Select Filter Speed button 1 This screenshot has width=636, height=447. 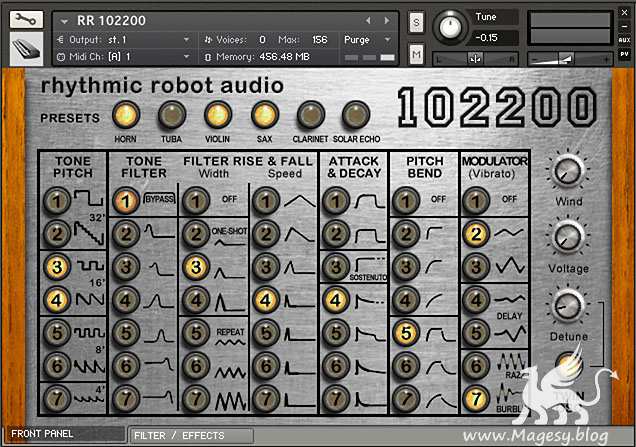pos(266,201)
